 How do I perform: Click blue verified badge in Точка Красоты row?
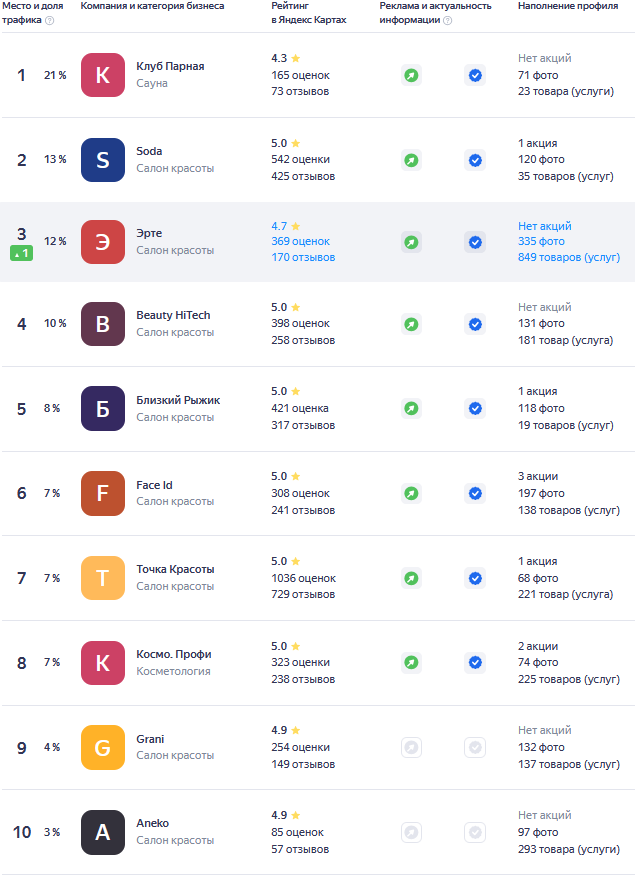click(475, 578)
